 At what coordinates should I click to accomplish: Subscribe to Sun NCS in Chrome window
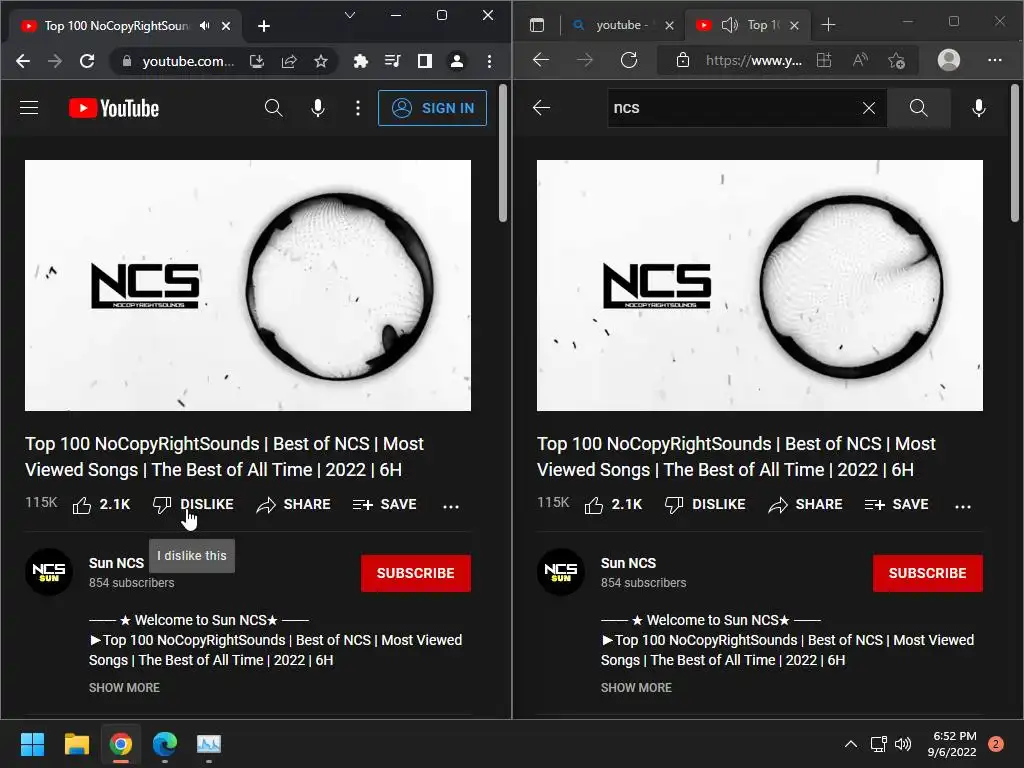(416, 573)
